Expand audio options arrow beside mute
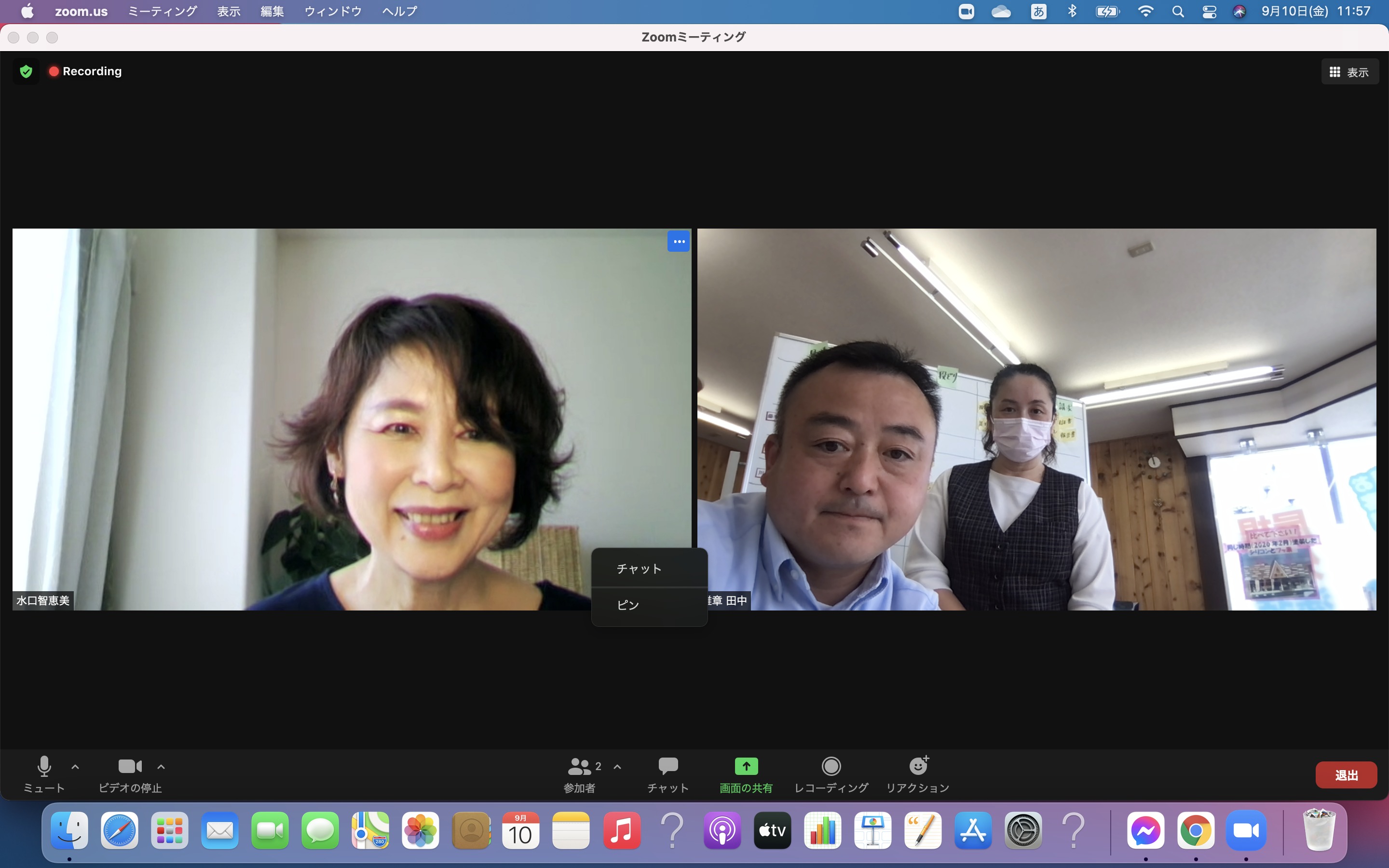This screenshot has width=1389, height=868. (75, 766)
